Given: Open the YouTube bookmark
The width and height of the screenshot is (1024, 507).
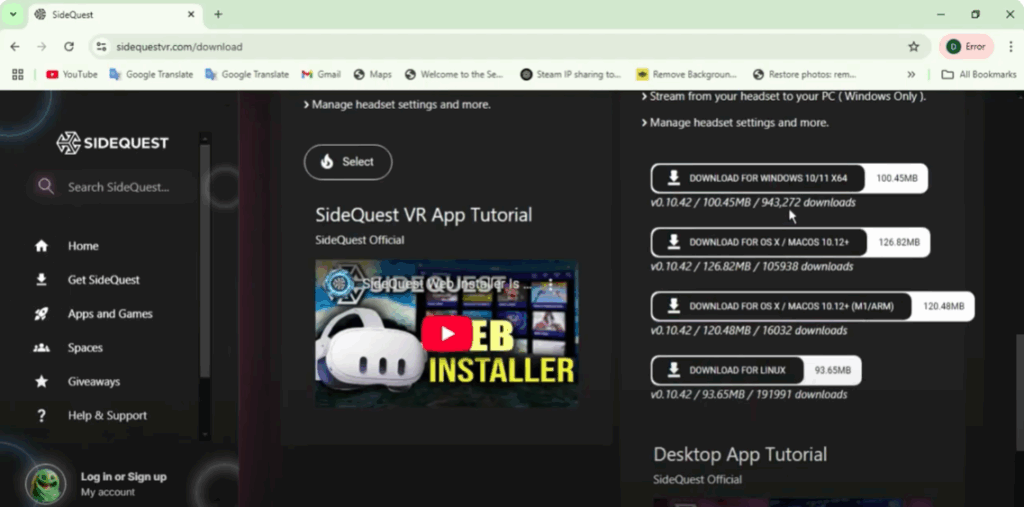Looking at the screenshot, I should coord(72,74).
